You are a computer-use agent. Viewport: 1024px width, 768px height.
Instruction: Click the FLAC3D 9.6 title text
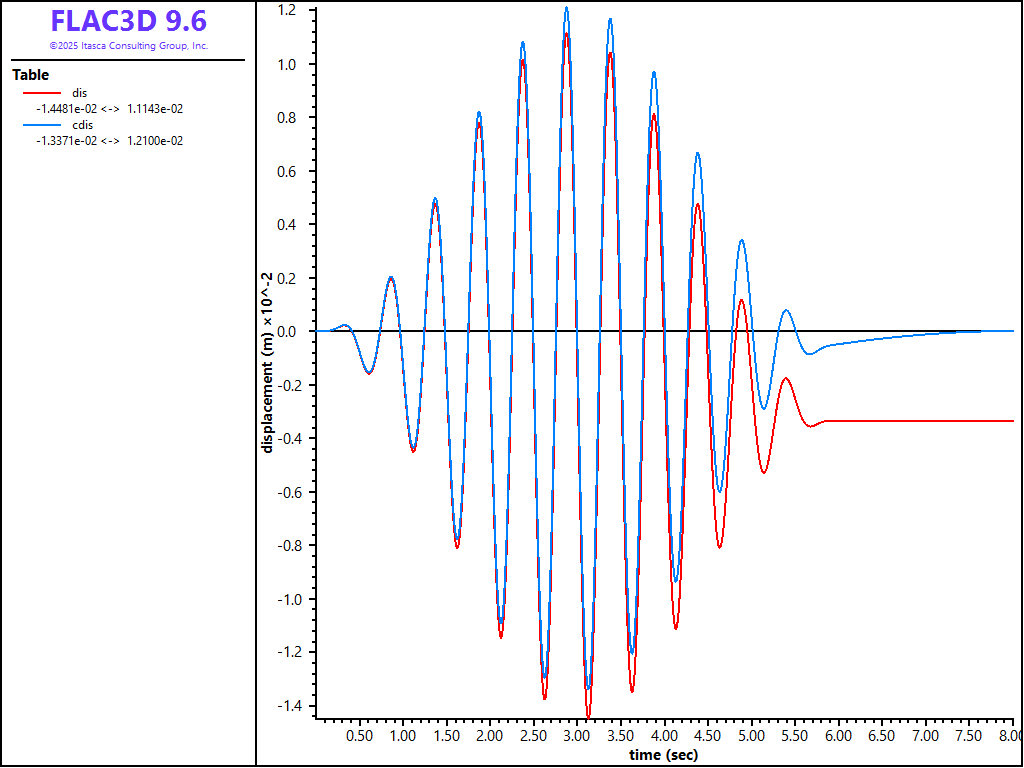click(128, 21)
